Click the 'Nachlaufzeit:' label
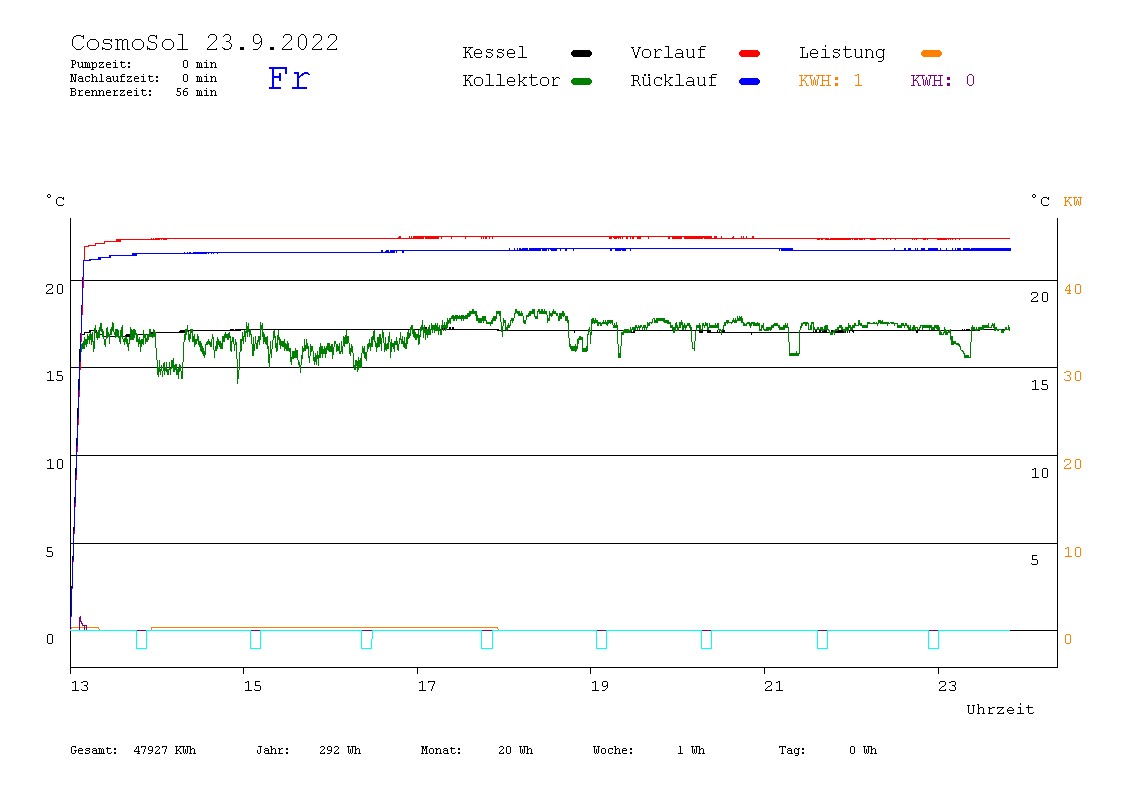 pyautogui.click(x=114, y=78)
